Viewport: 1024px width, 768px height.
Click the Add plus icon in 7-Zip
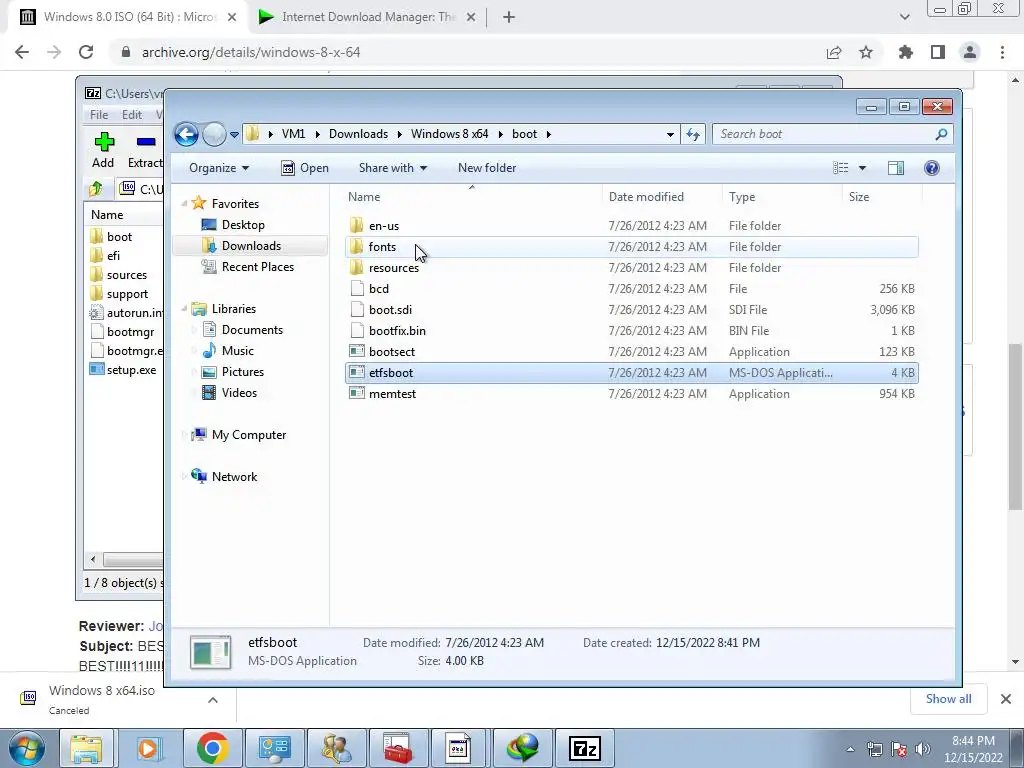click(x=104, y=142)
